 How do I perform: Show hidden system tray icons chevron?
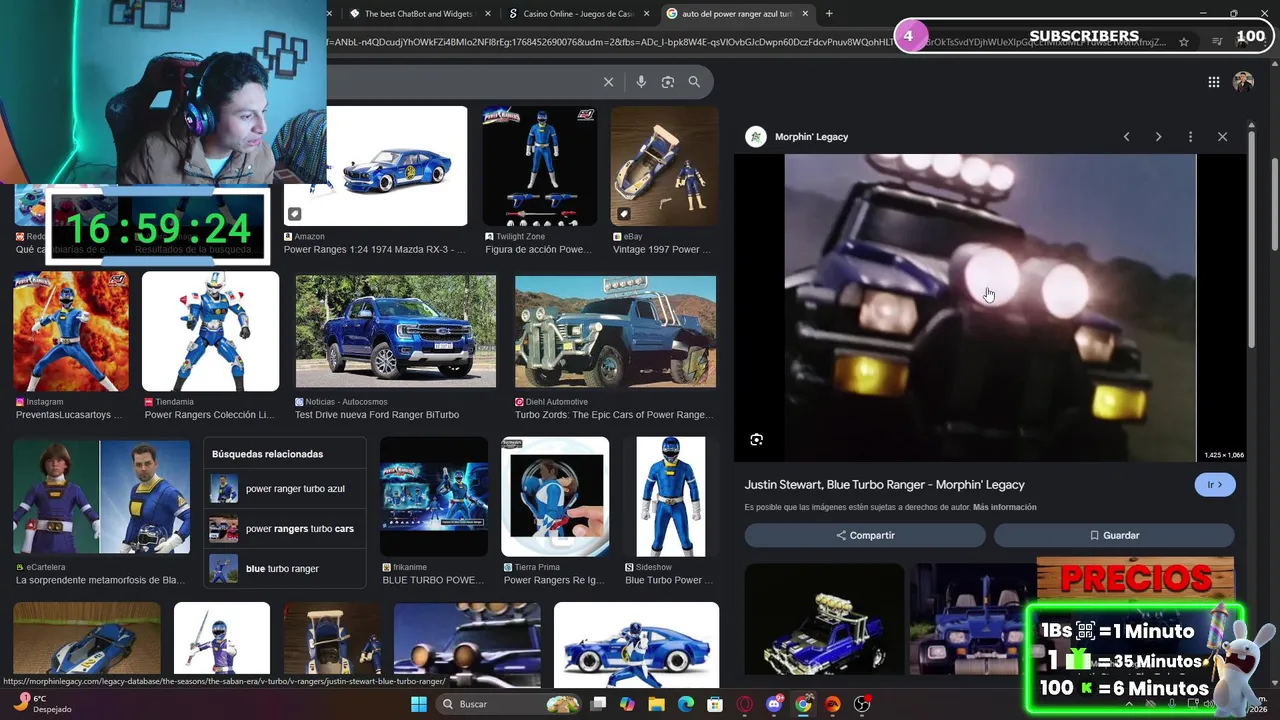(1129, 704)
